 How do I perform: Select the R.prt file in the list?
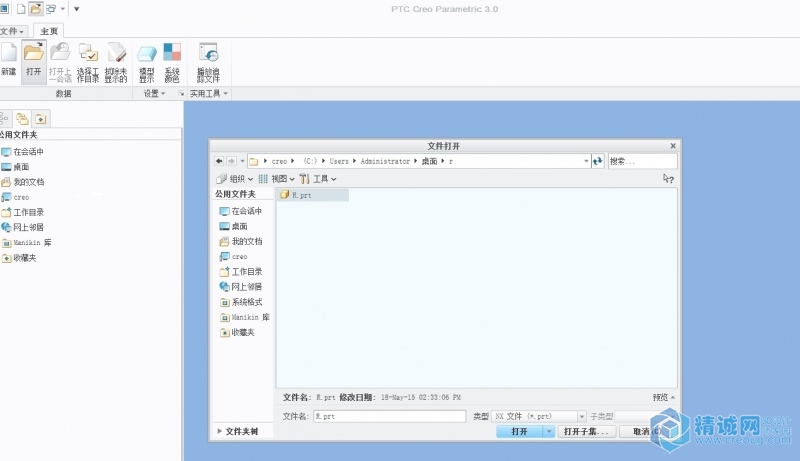pyautogui.click(x=313, y=195)
